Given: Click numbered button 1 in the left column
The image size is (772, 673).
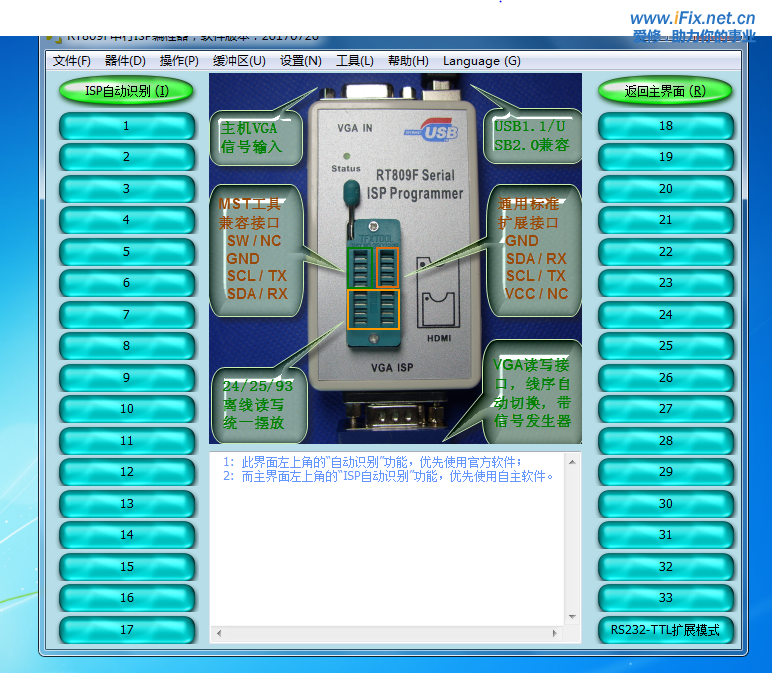Looking at the screenshot, I should pyautogui.click(x=126, y=126).
